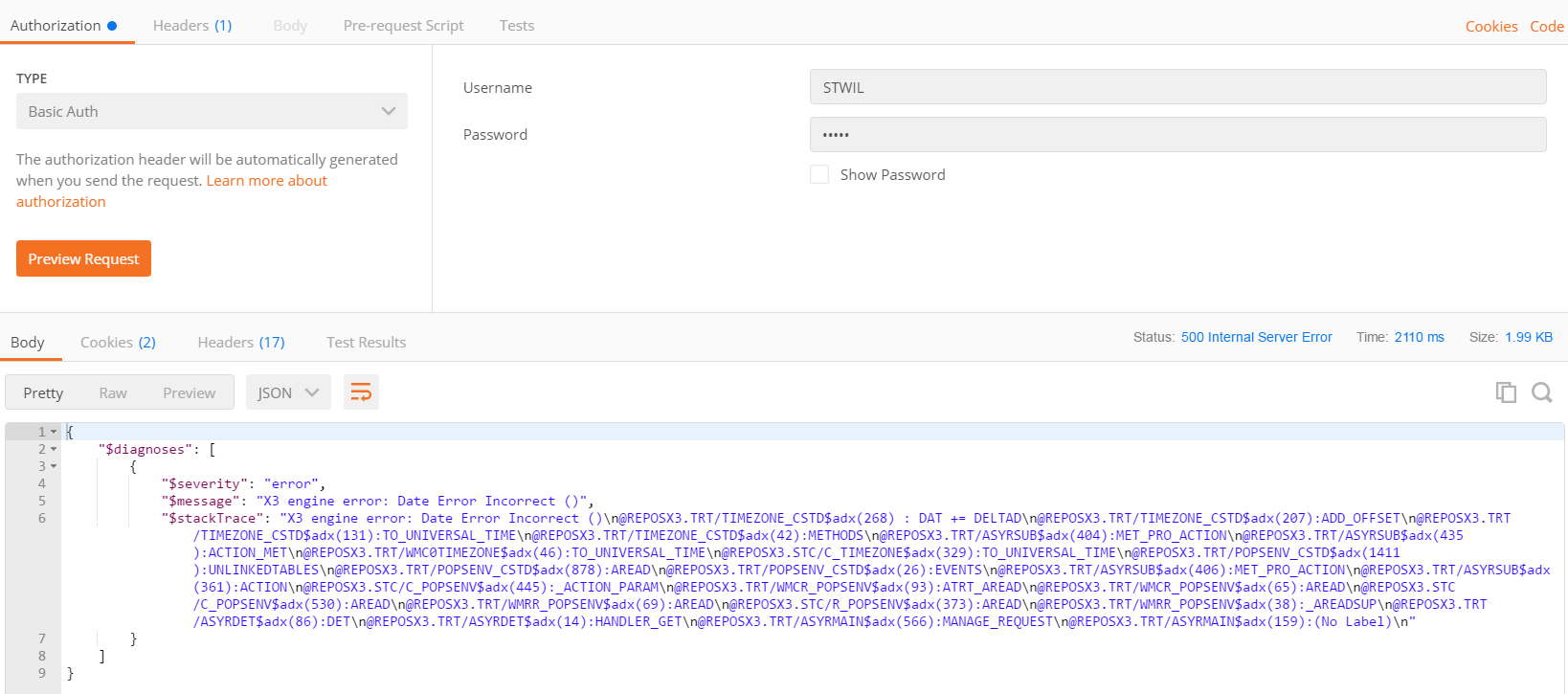Open the Pre-request Script tab
Screen dimensions: 1568x694
coord(403,26)
